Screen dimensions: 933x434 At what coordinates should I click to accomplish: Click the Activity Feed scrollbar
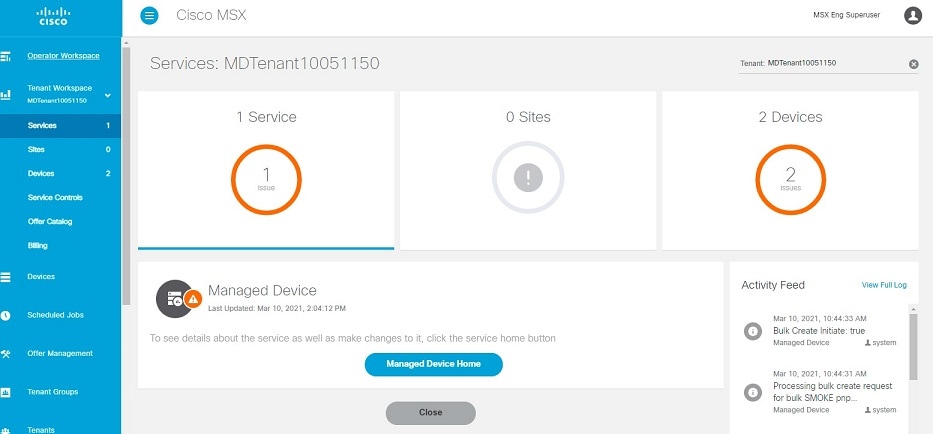pos(913,346)
